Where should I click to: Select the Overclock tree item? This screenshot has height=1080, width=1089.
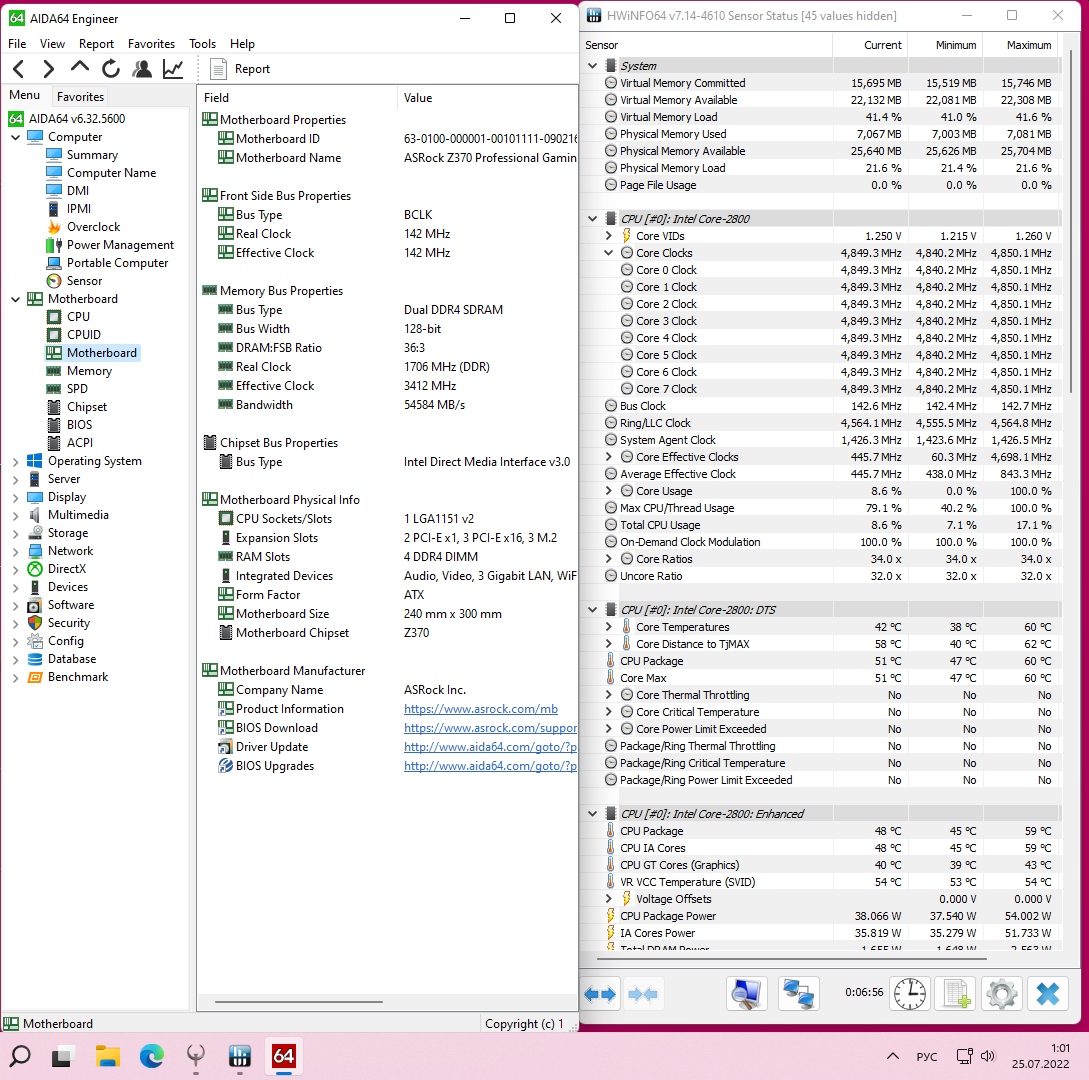click(x=93, y=227)
